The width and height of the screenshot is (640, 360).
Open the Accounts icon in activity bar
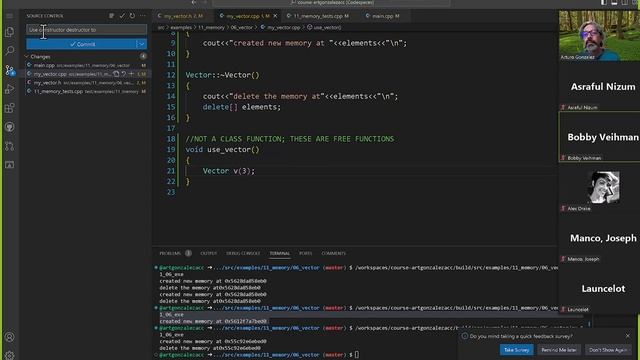[x=9, y=337]
